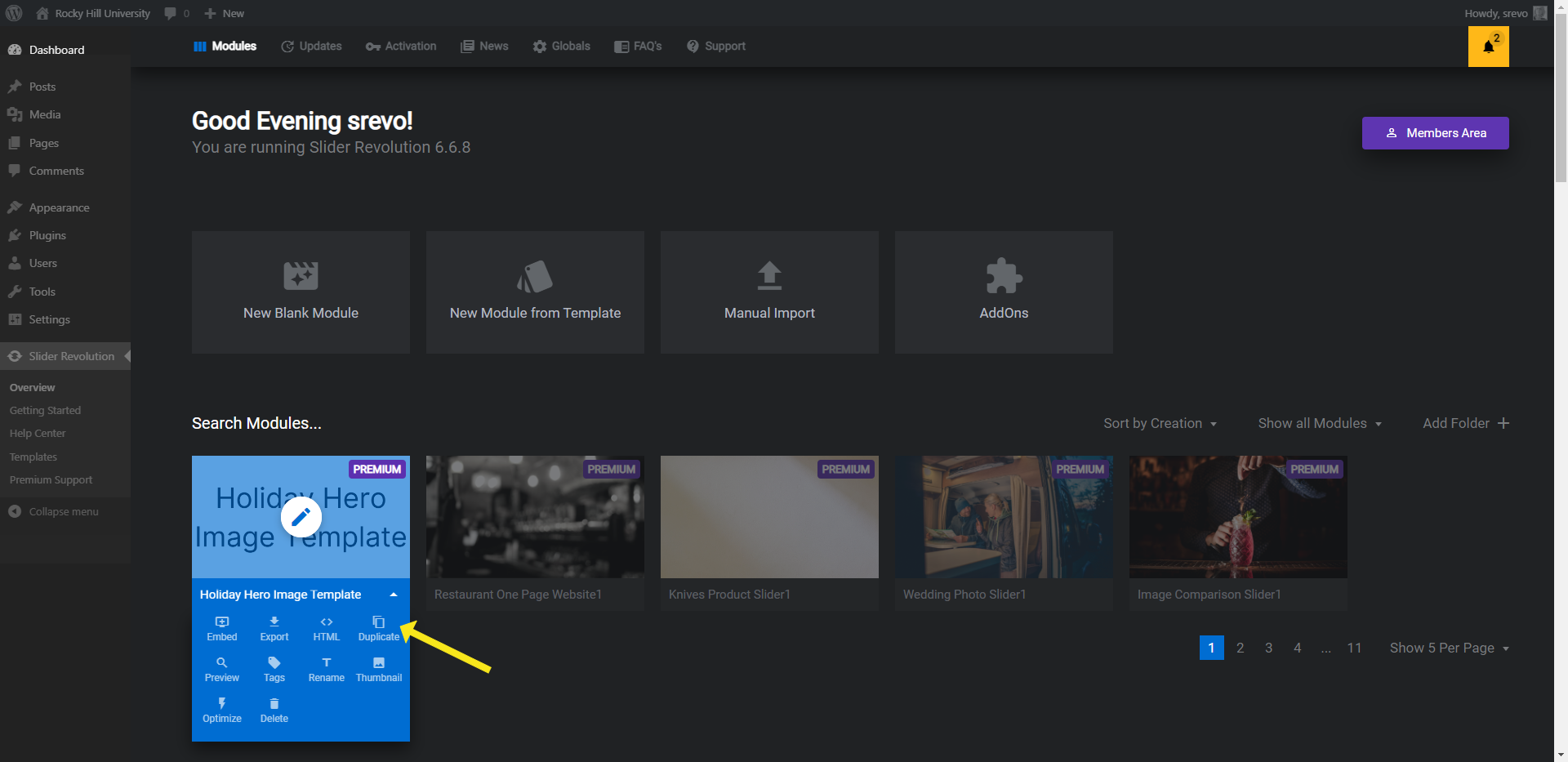Open the AddOns tile

click(1004, 292)
